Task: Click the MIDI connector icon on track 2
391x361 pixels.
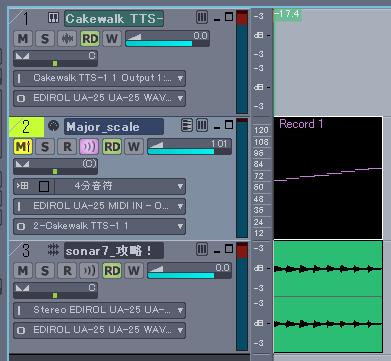Action: tap(53, 126)
